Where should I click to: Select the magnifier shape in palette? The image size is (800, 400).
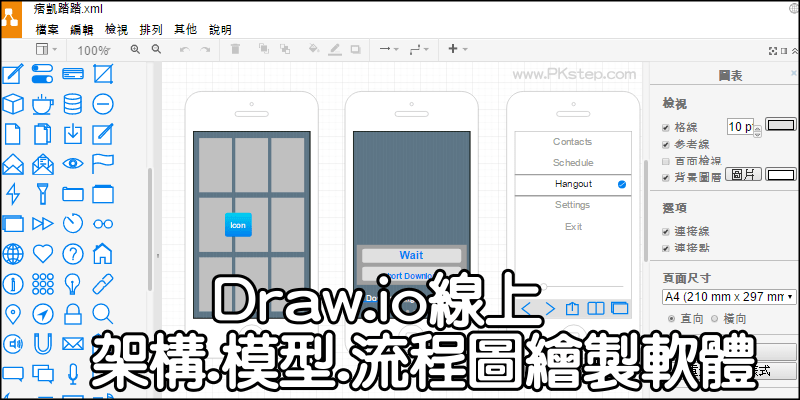pyautogui.click(x=103, y=313)
